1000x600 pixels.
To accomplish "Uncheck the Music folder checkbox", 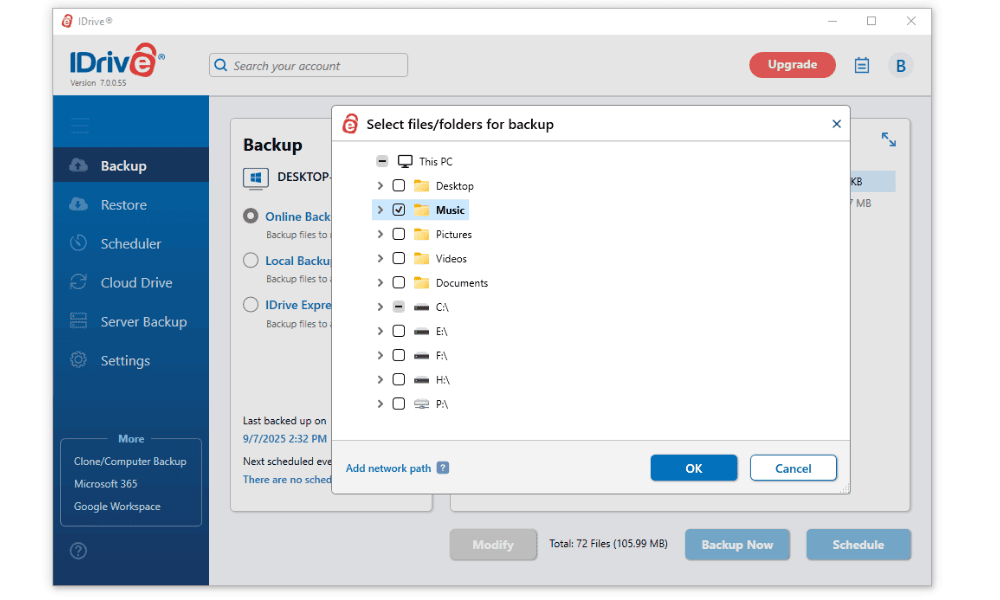I will coord(399,210).
